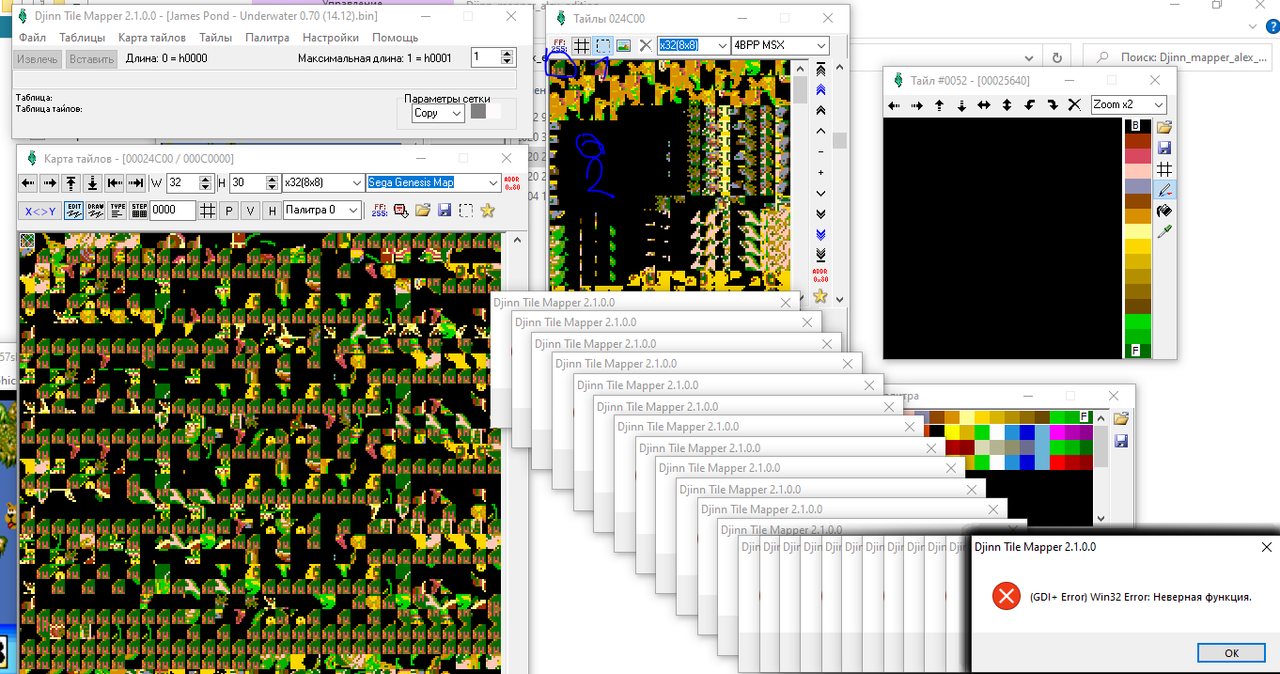This screenshot has width=1280, height=674.
Task: Jump to top arrow in Тайлы navigation
Action: 820,69
